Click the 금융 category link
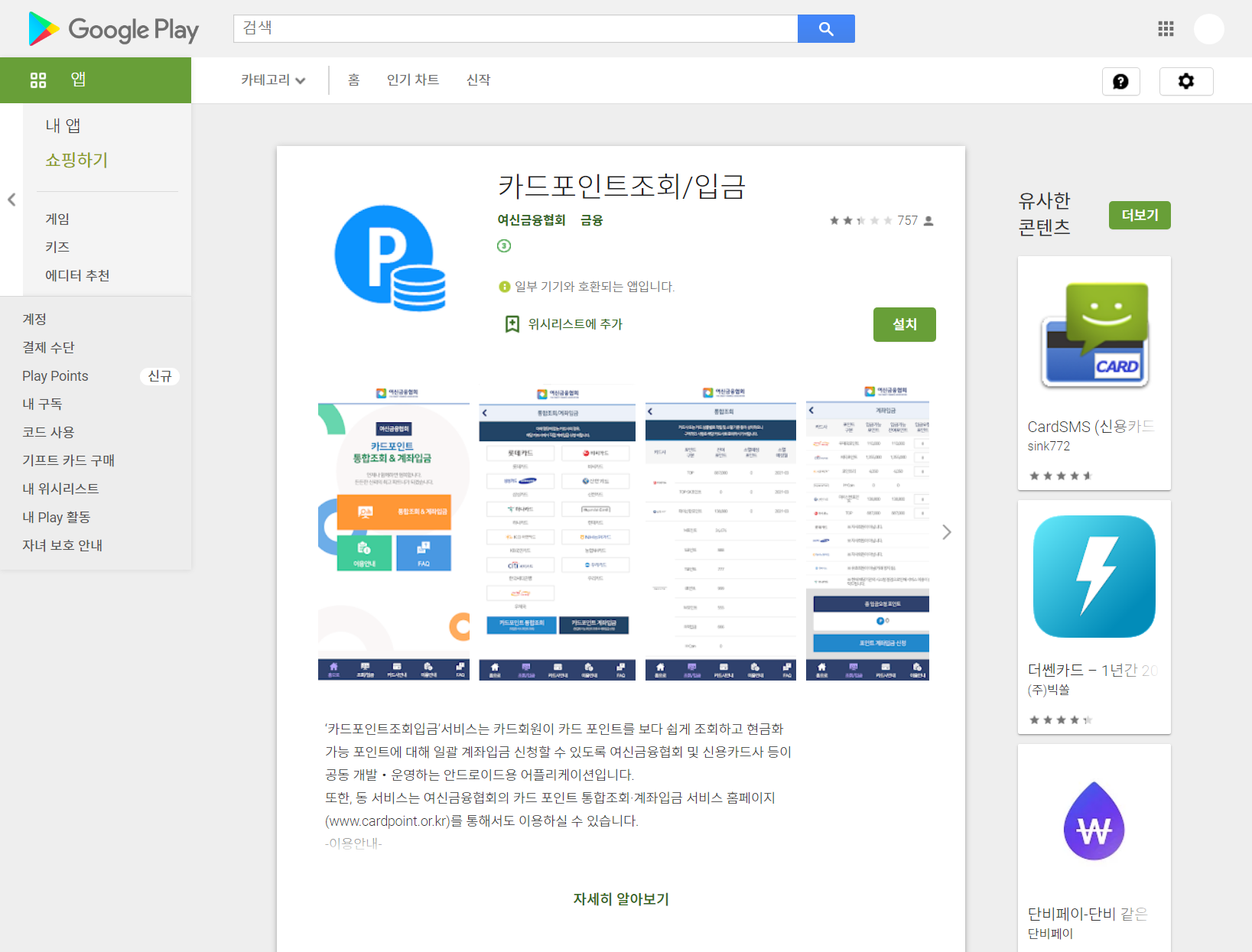Viewport: 1252px width, 952px height. tap(591, 220)
